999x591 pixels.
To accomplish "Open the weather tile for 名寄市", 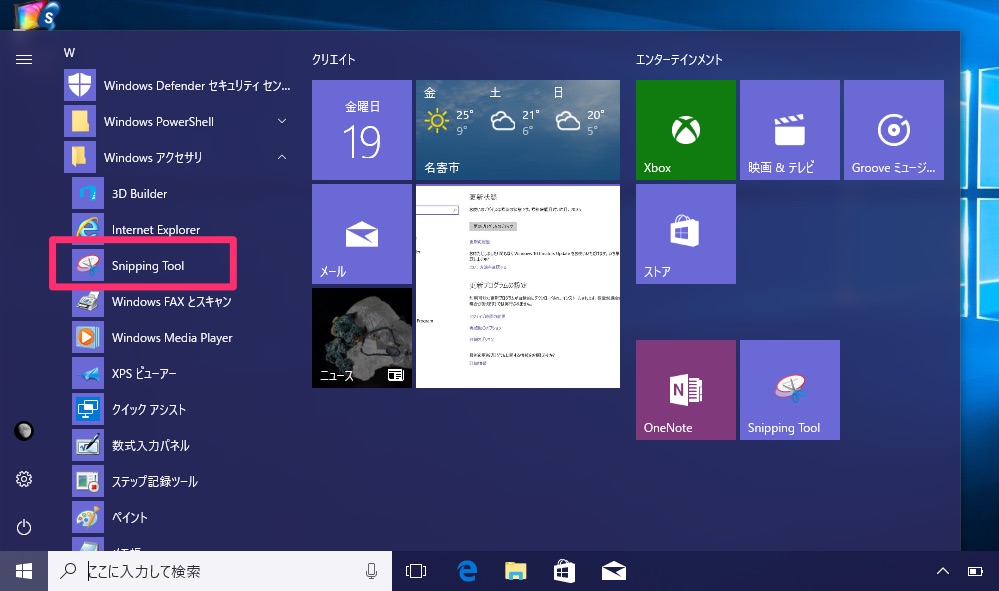I will pyautogui.click(x=518, y=130).
